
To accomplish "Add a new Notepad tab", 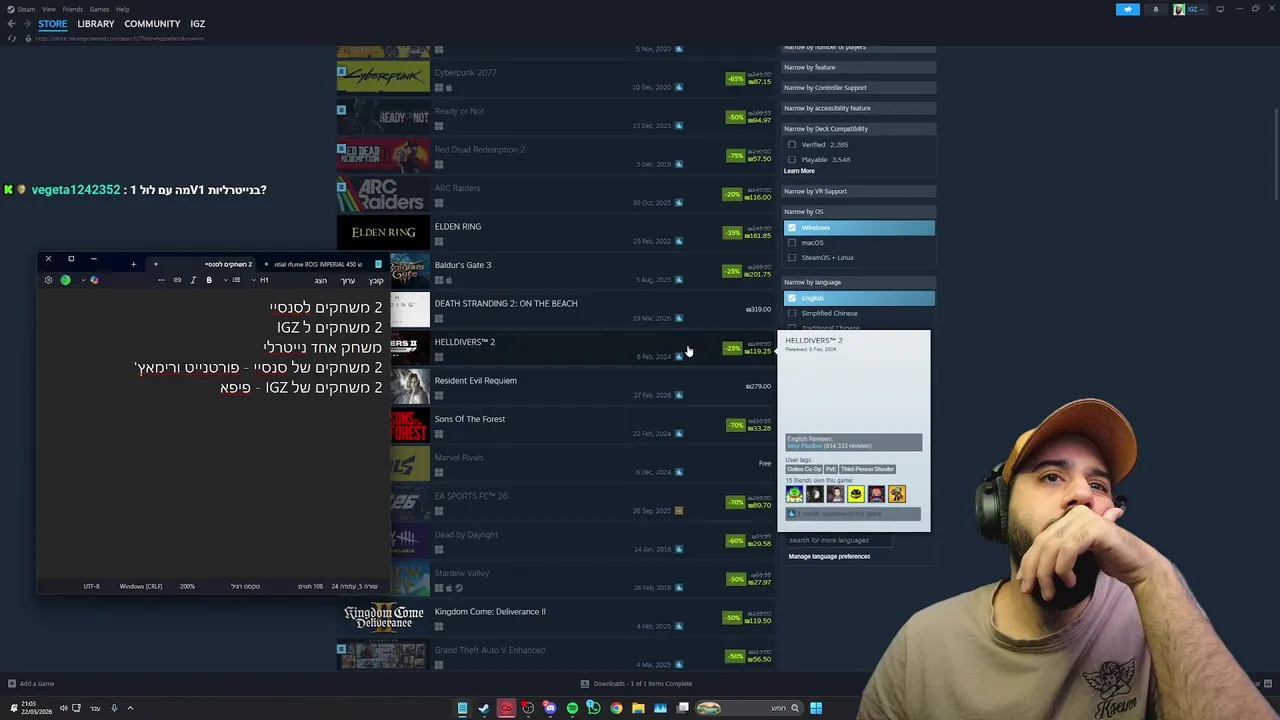I will [133, 264].
